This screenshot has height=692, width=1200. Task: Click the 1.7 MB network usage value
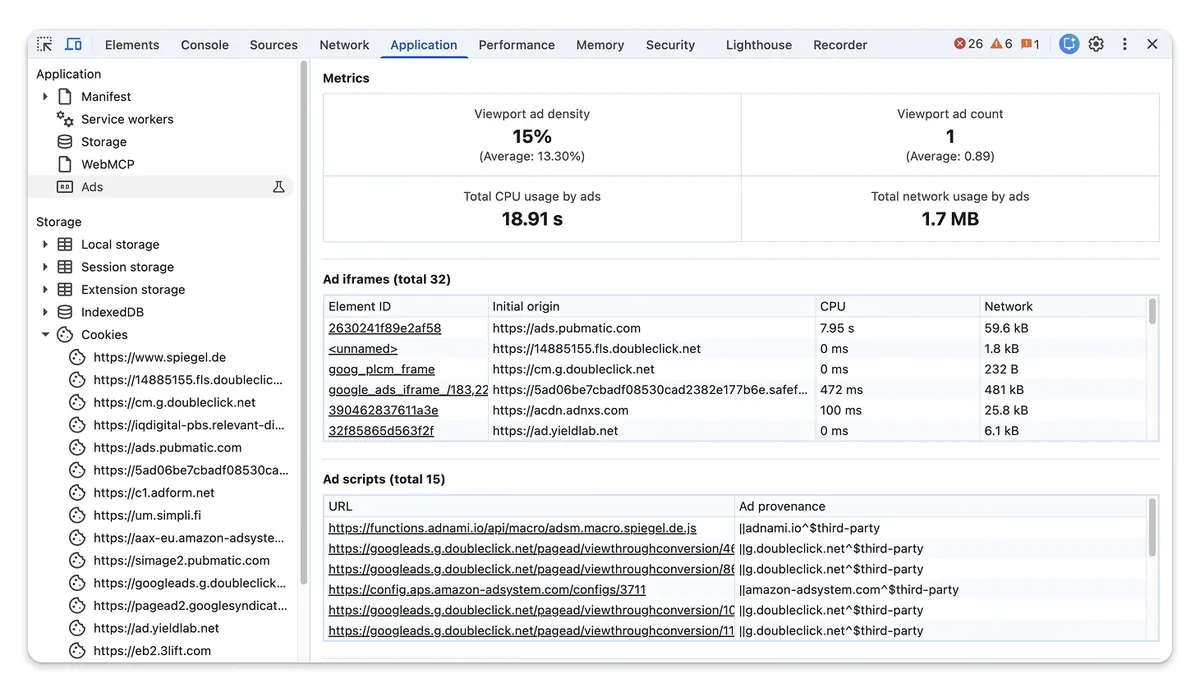click(x=950, y=219)
